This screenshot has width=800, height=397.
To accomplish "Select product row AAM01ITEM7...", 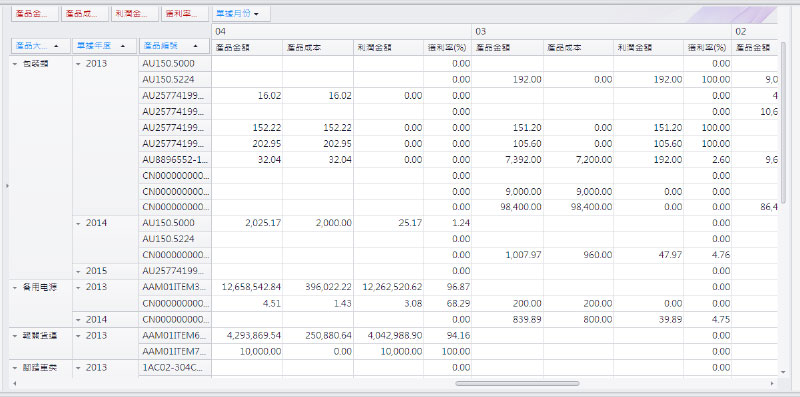I will coord(174,352).
